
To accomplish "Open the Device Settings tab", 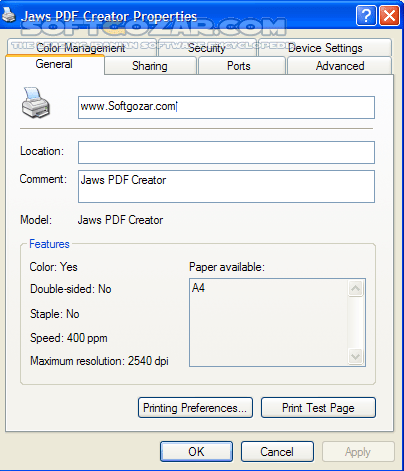I will coord(325,48).
